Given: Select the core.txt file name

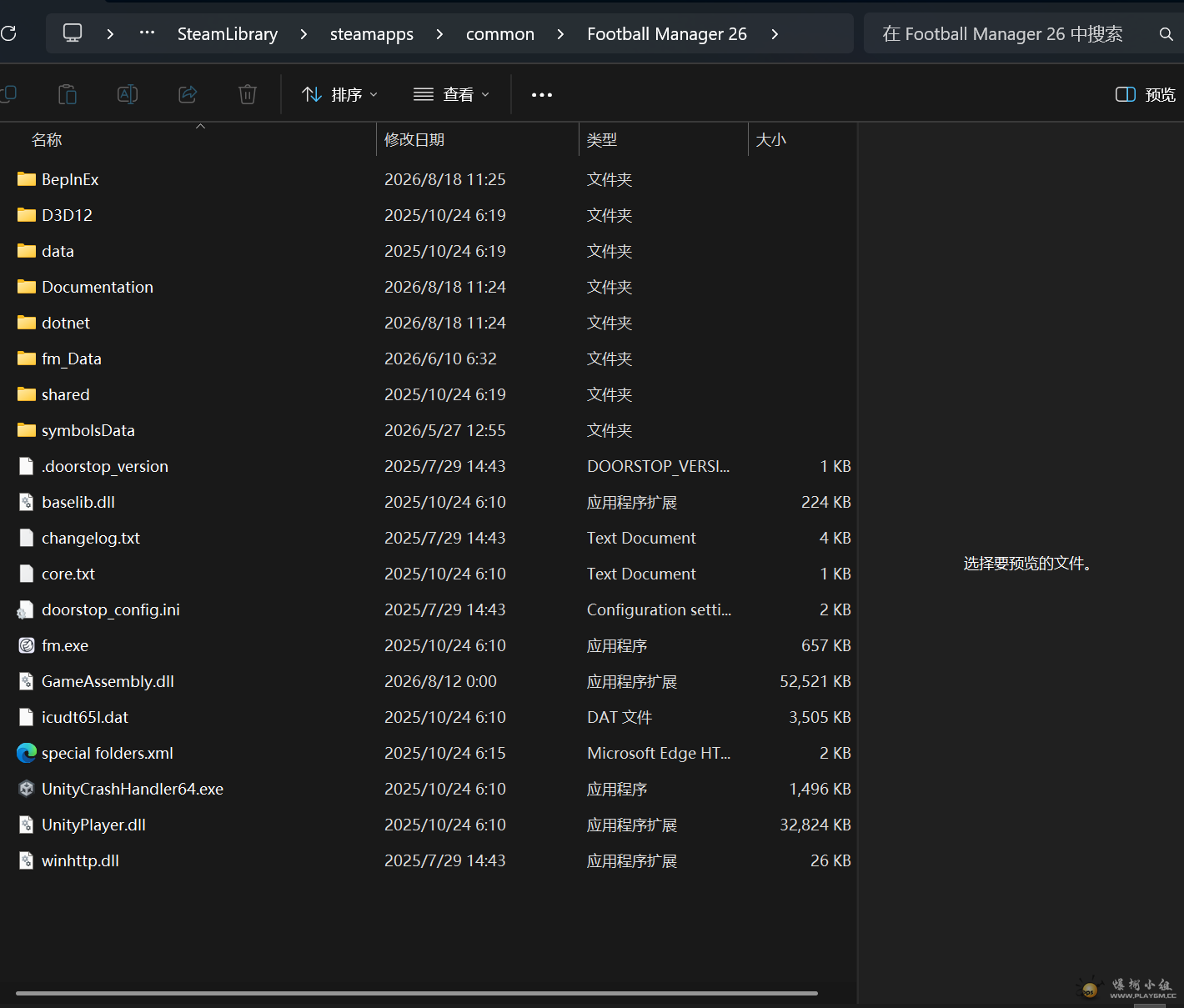Looking at the screenshot, I should 68,574.
